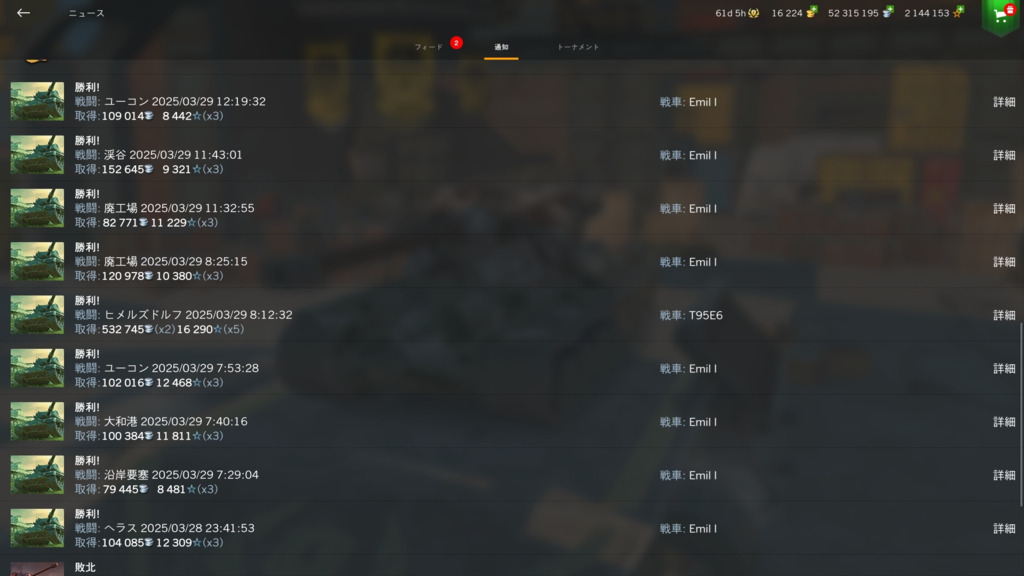Switch to the フィード tab
The height and width of the screenshot is (576, 1024).
pos(428,47)
